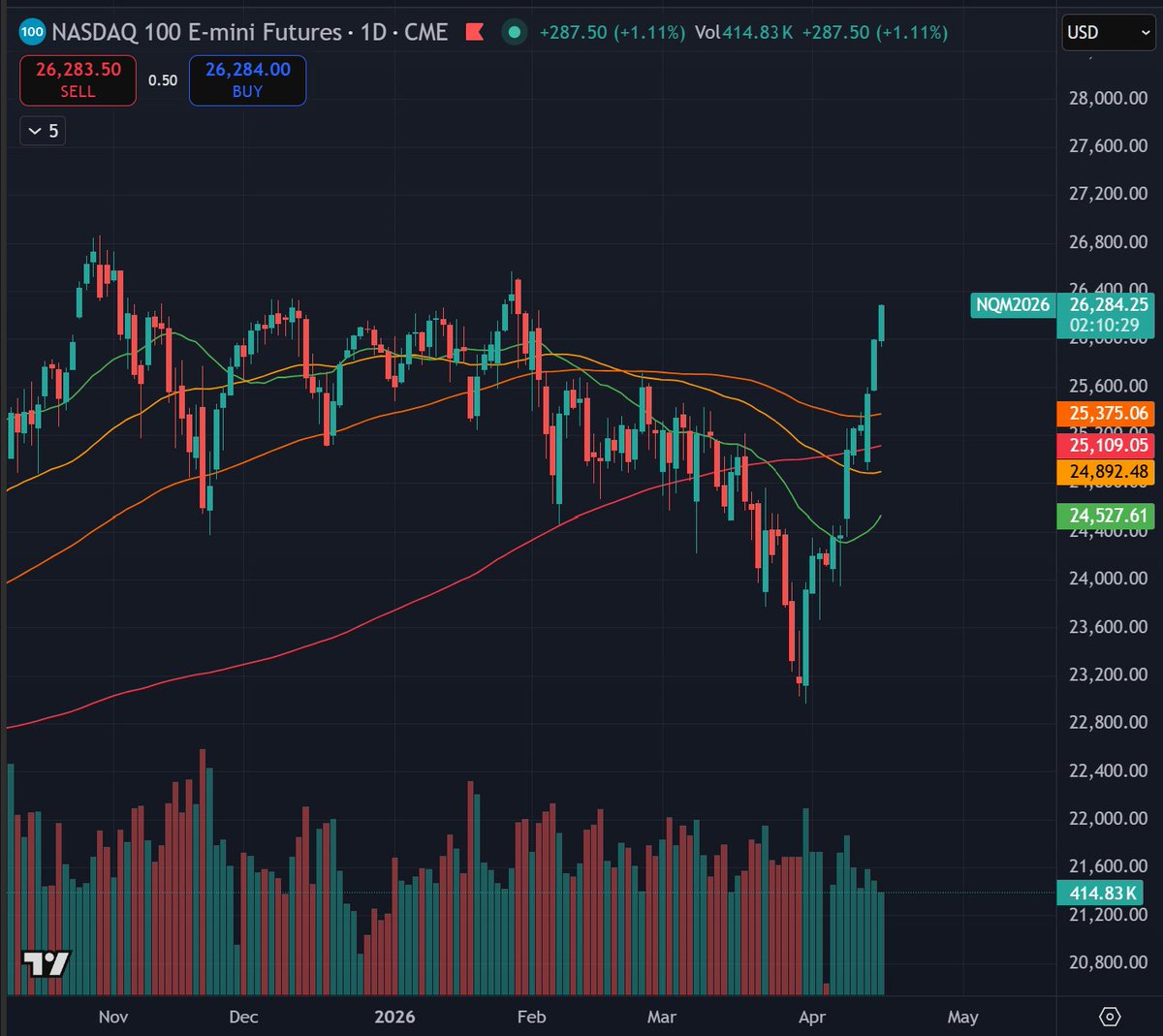Click the 24,000.00 price axis label
1163x1036 pixels.
[1109, 579]
